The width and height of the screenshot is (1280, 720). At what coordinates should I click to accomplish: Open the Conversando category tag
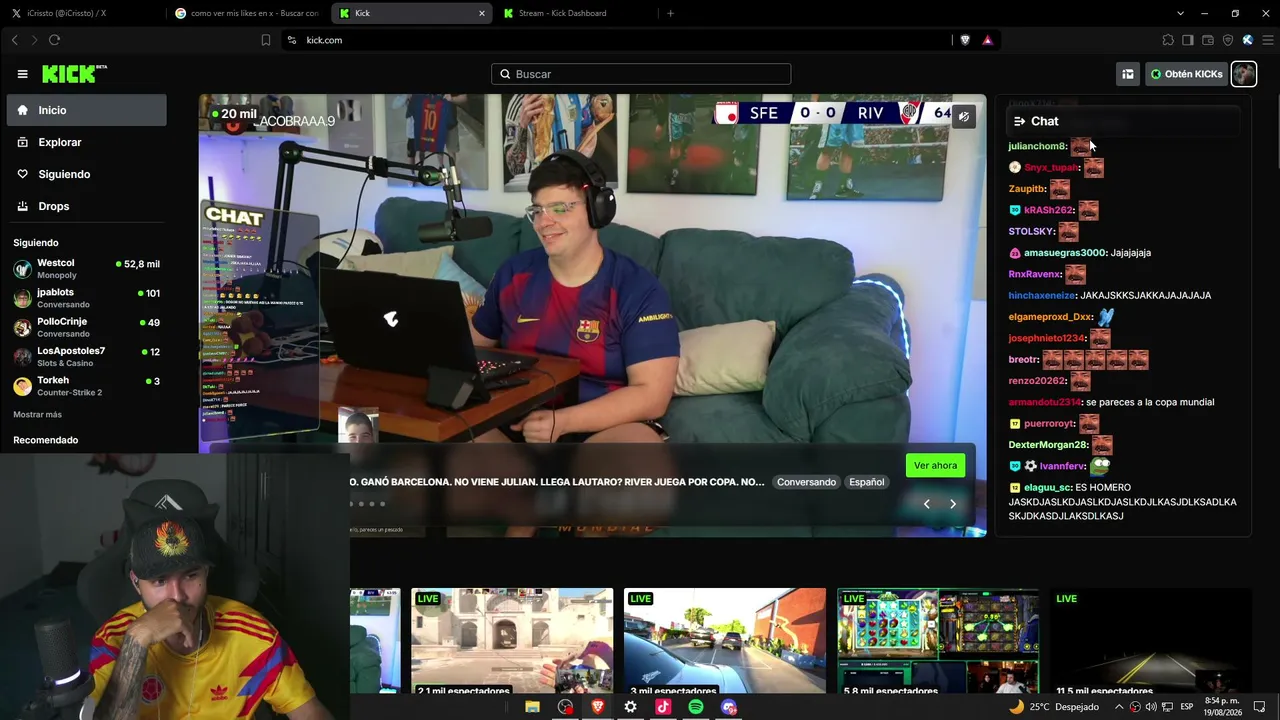pos(806,482)
